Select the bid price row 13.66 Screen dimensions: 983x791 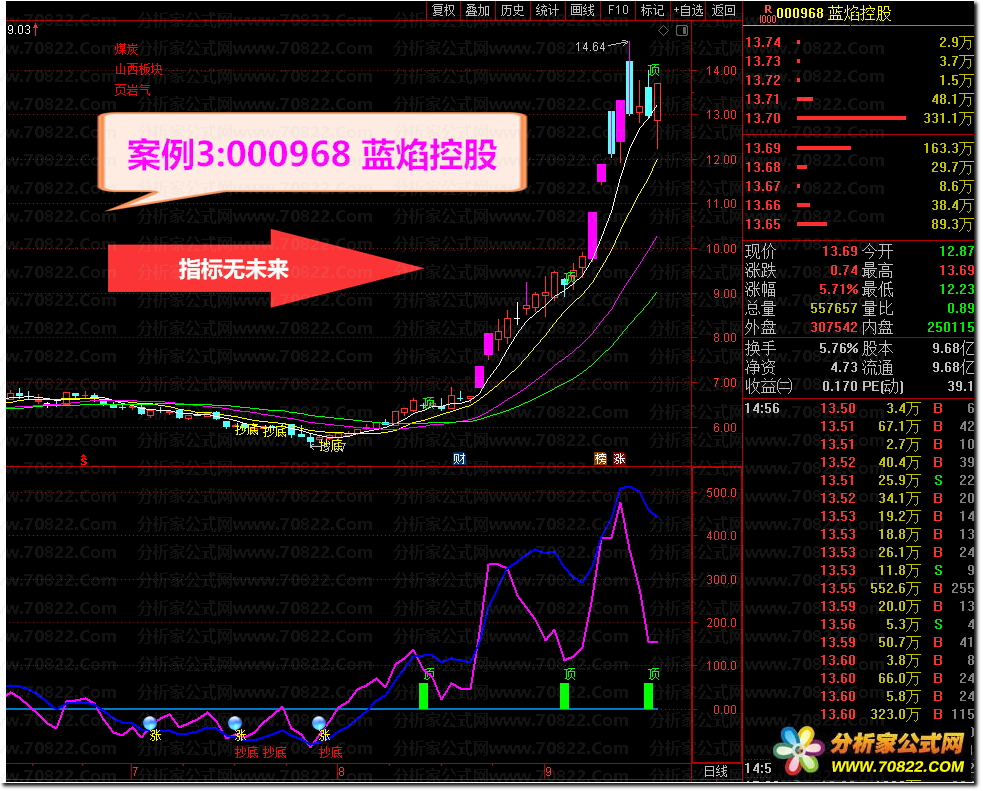859,205
